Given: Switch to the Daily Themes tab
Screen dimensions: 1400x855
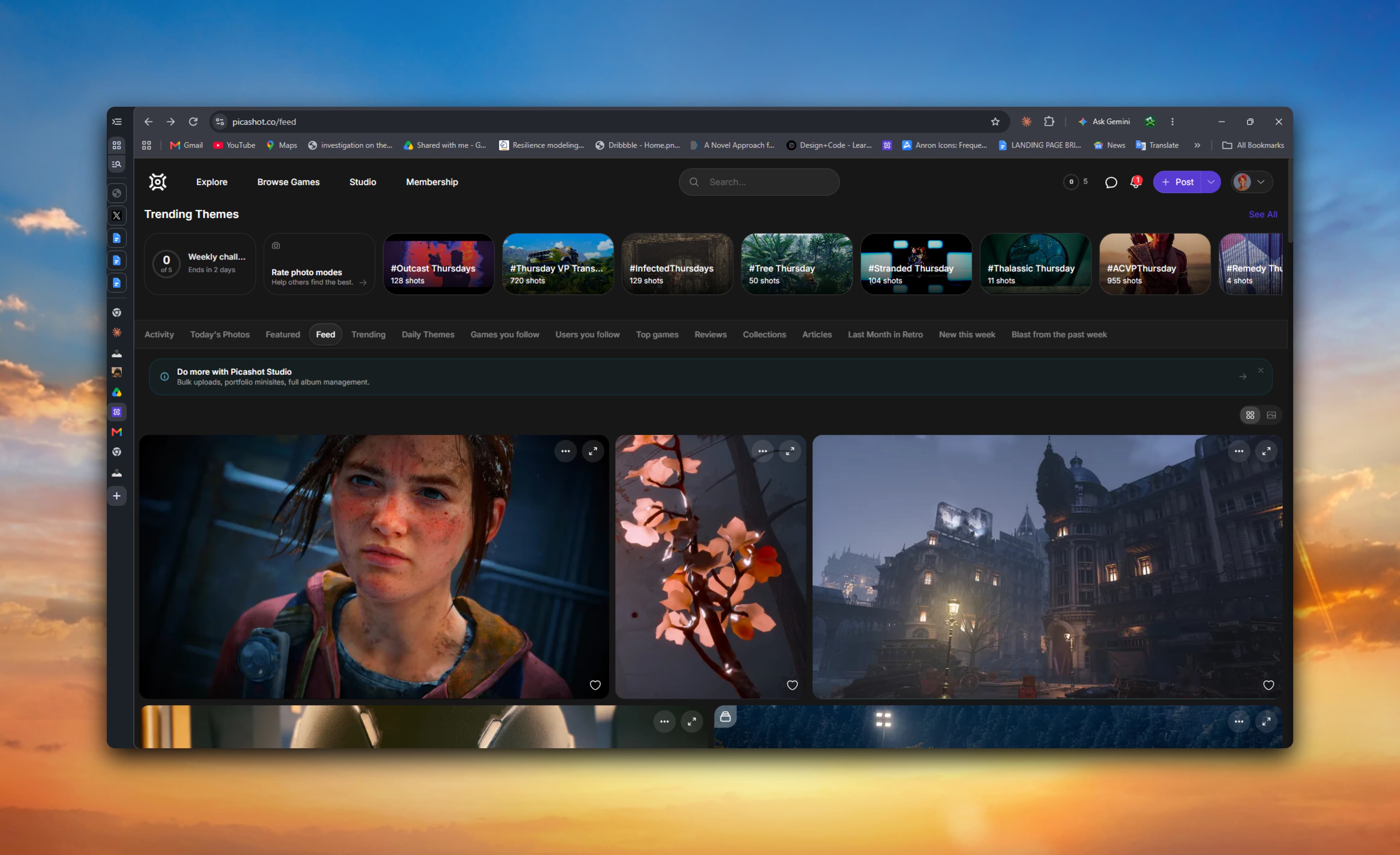Looking at the screenshot, I should coord(428,335).
